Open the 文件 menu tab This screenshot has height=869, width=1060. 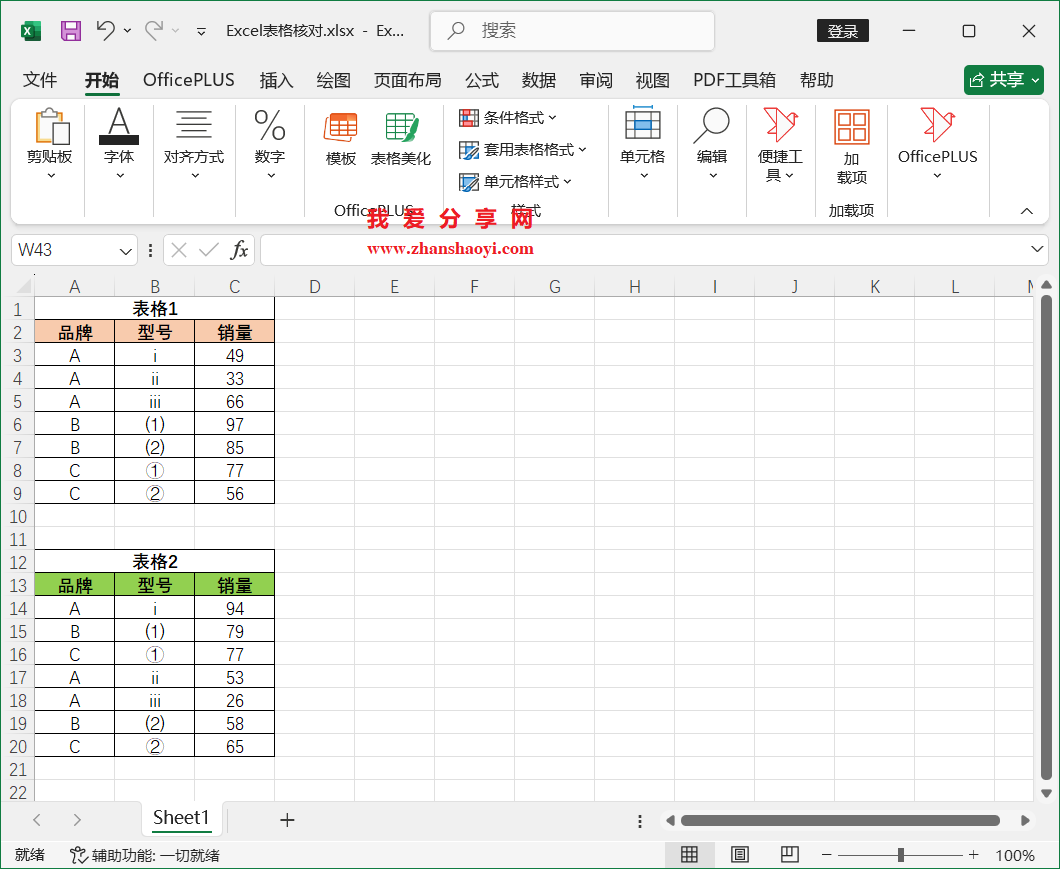(40, 80)
